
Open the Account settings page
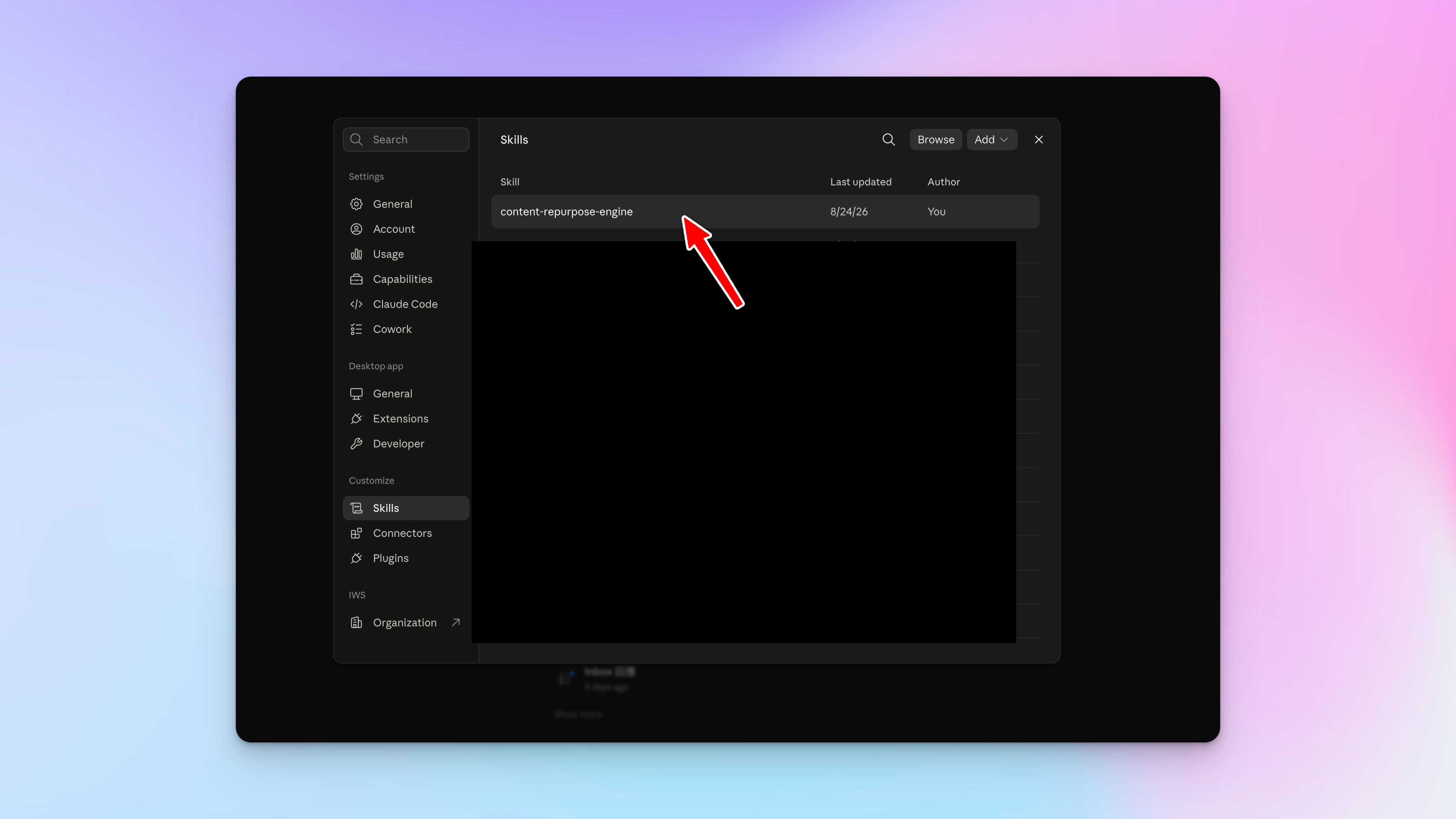click(x=394, y=229)
